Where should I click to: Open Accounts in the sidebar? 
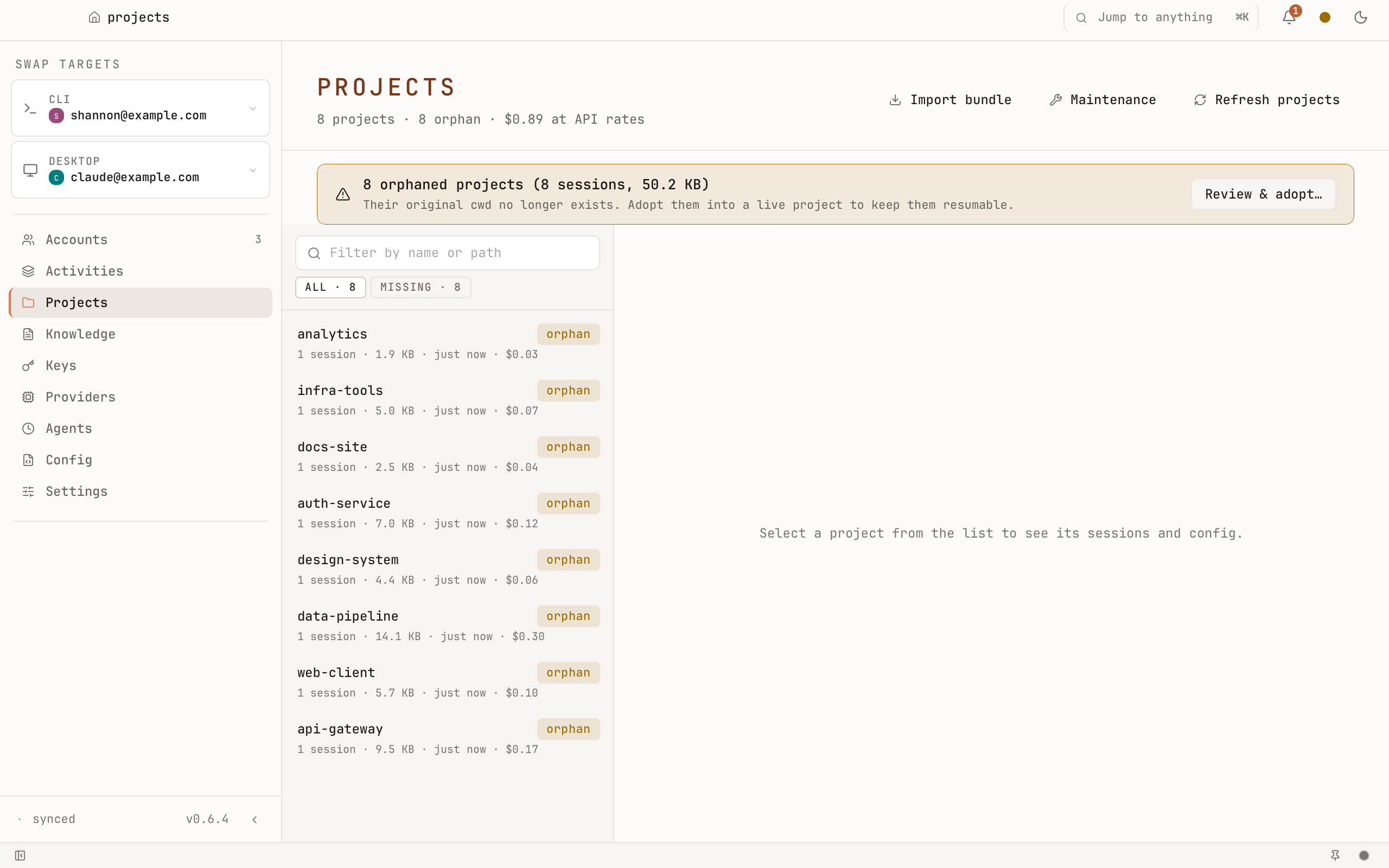141,239
